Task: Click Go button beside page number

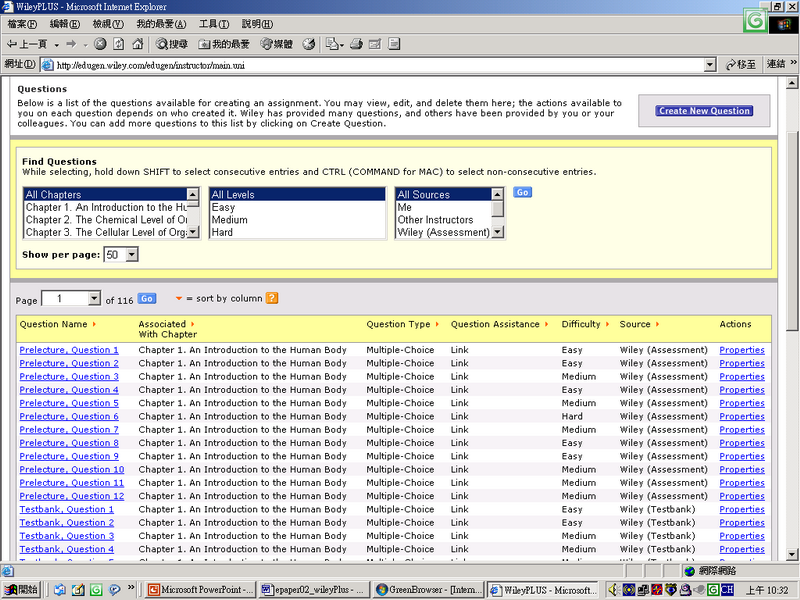Action: click(147, 298)
